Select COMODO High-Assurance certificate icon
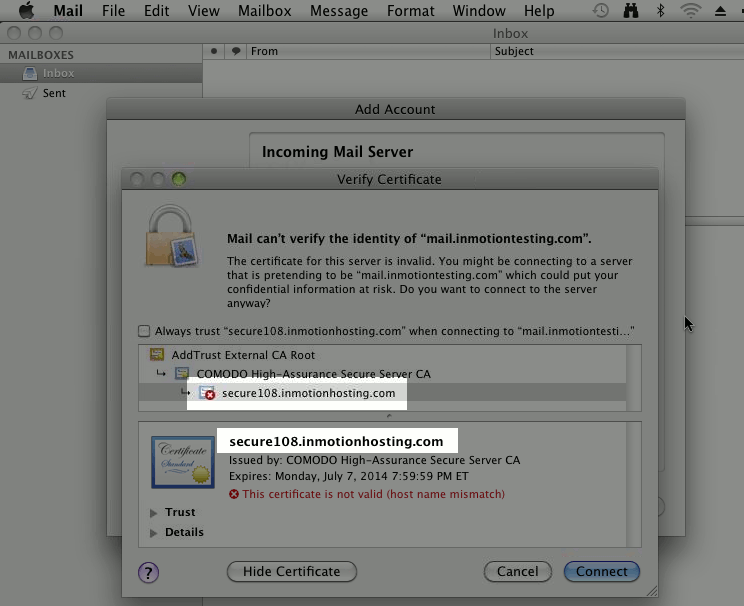 [x=182, y=373]
